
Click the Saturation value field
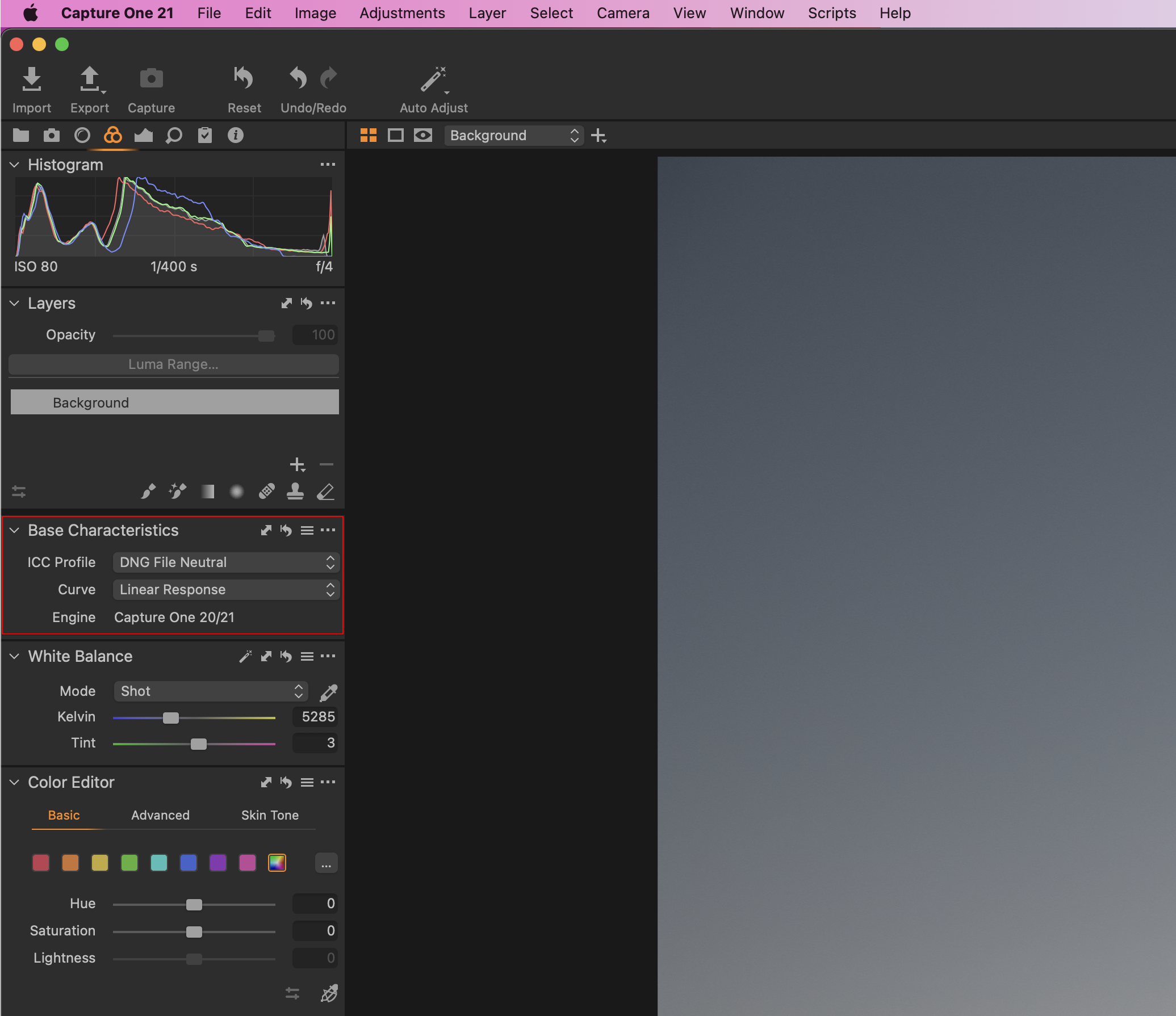(x=315, y=931)
